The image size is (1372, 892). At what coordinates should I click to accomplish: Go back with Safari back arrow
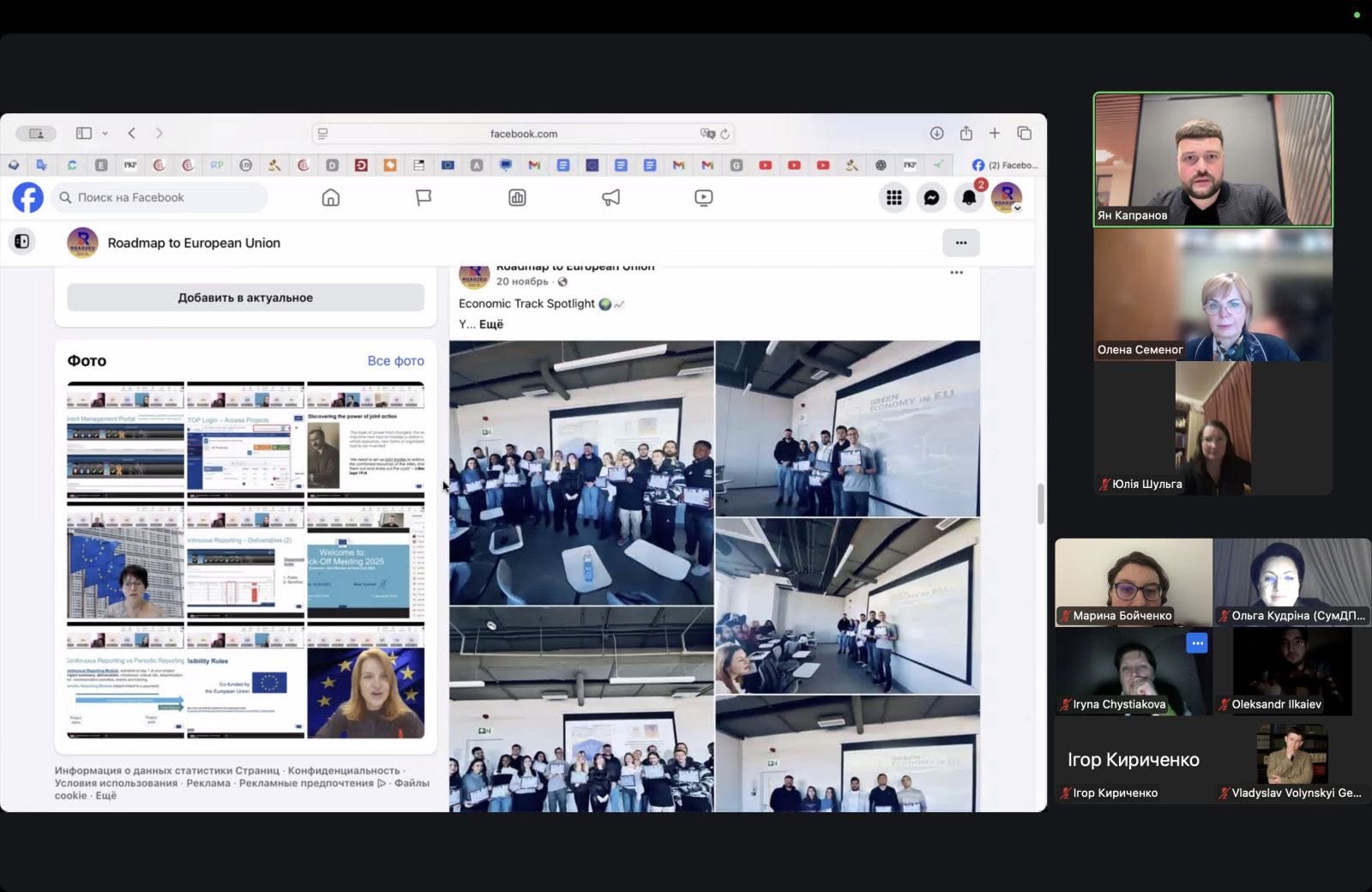131,133
